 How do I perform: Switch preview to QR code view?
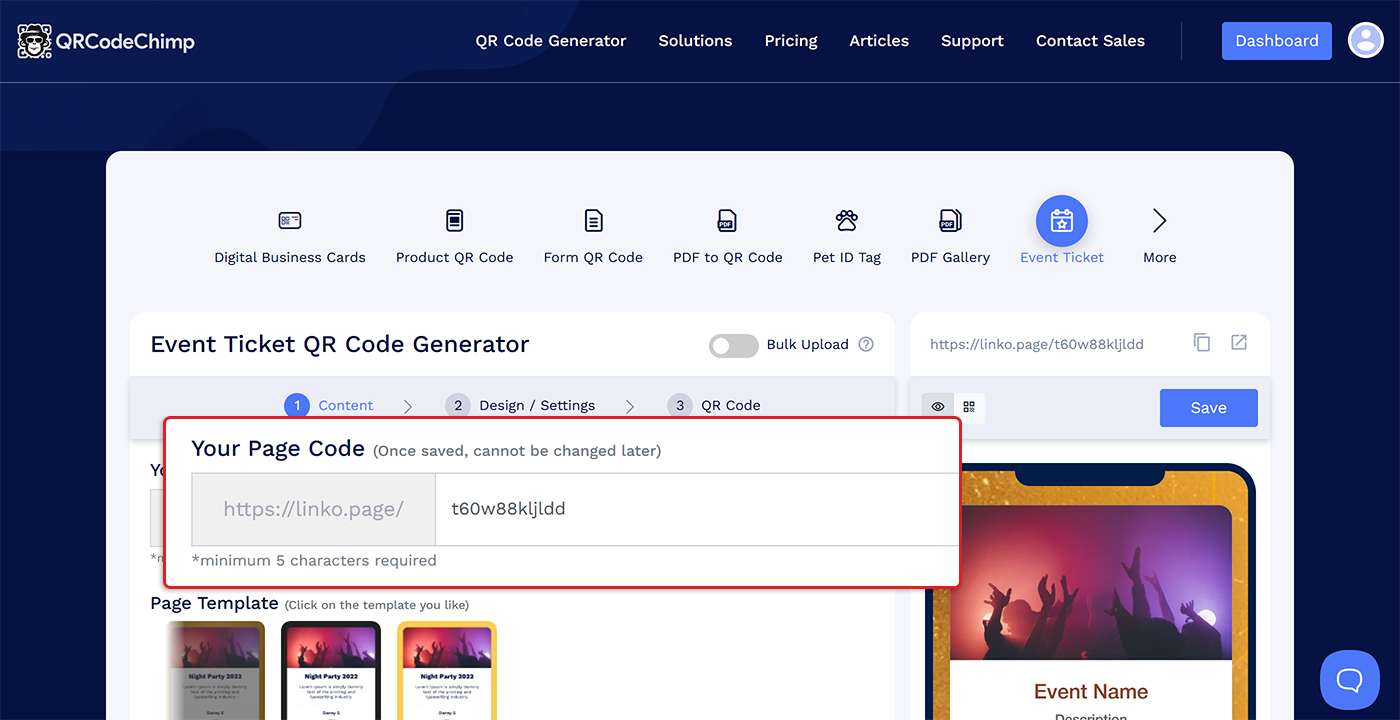[969, 407]
